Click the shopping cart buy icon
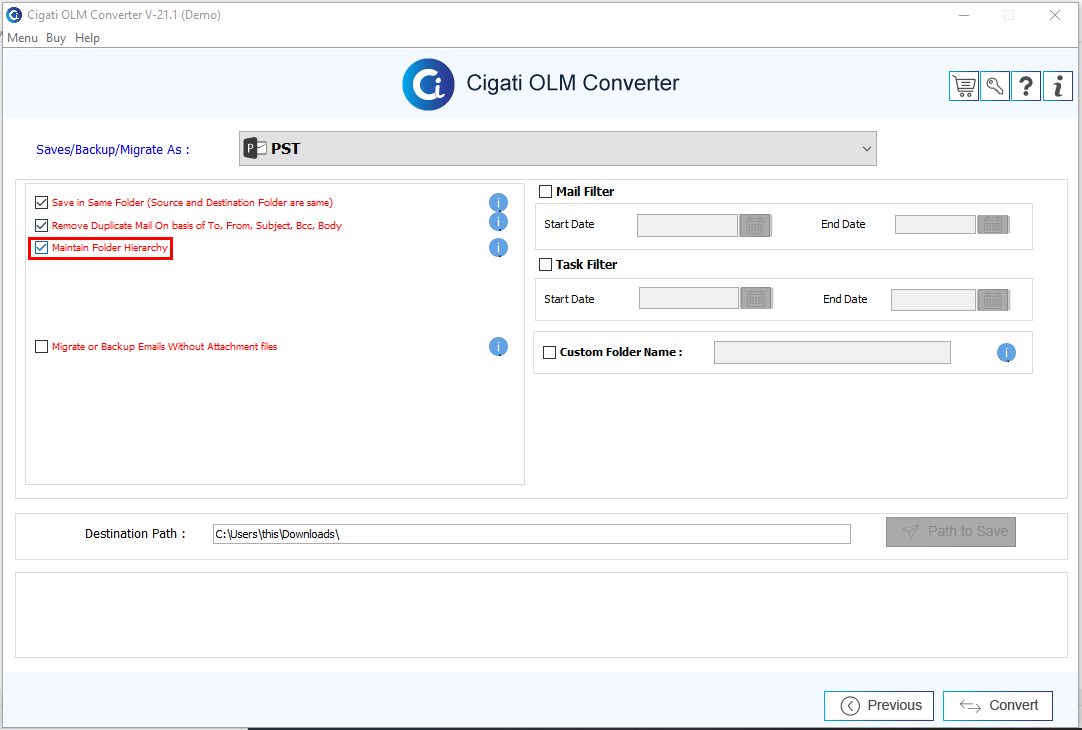This screenshot has height=730, width=1082. click(963, 86)
